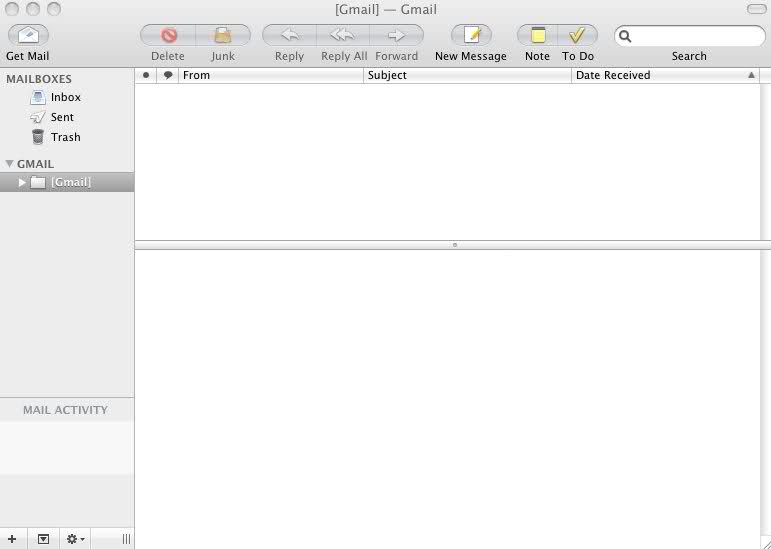Click the Forward arrow icon
The width and height of the screenshot is (771, 549).
click(396, 35)
